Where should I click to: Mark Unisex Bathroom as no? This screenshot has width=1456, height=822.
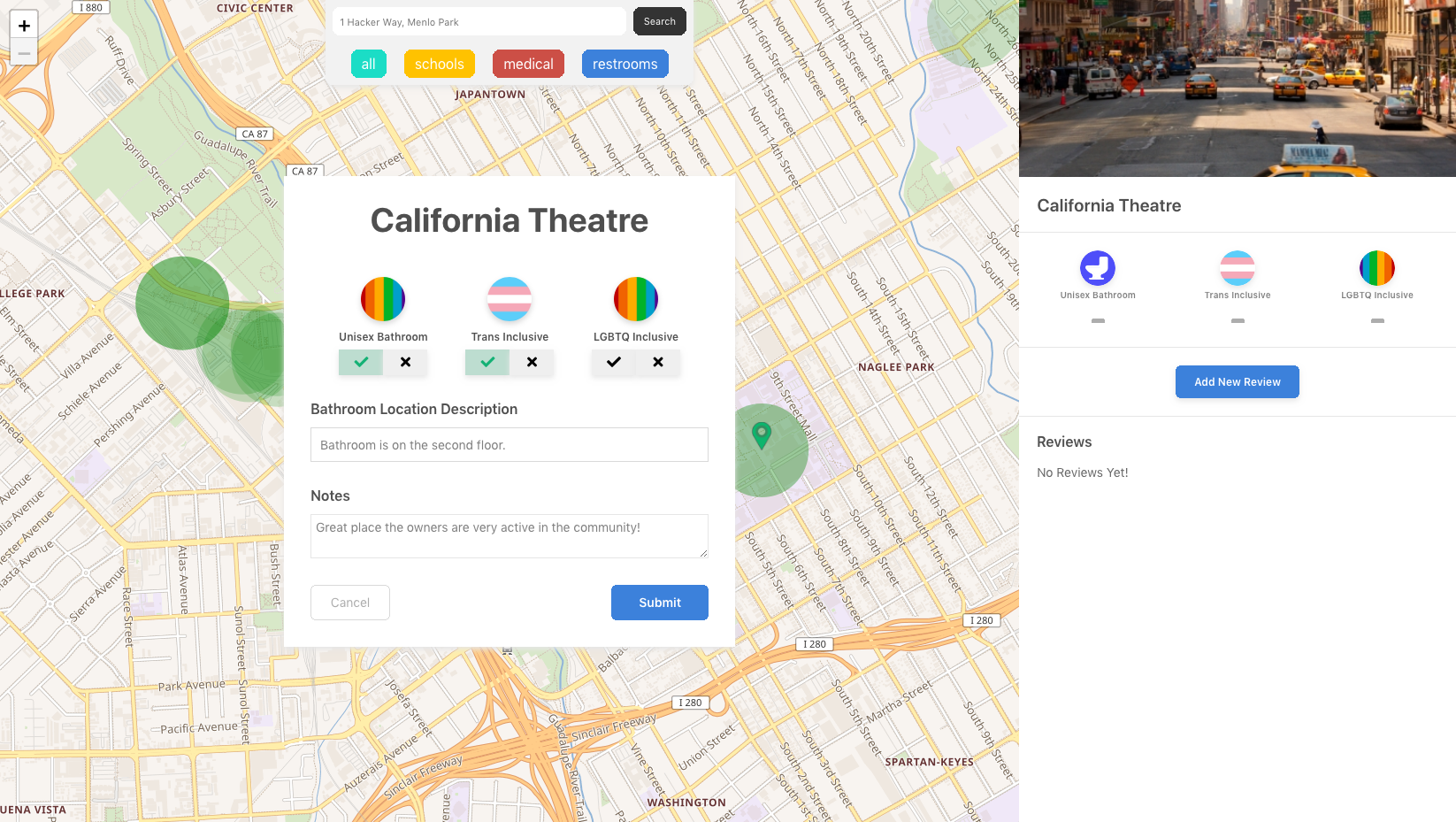point(405,362)
